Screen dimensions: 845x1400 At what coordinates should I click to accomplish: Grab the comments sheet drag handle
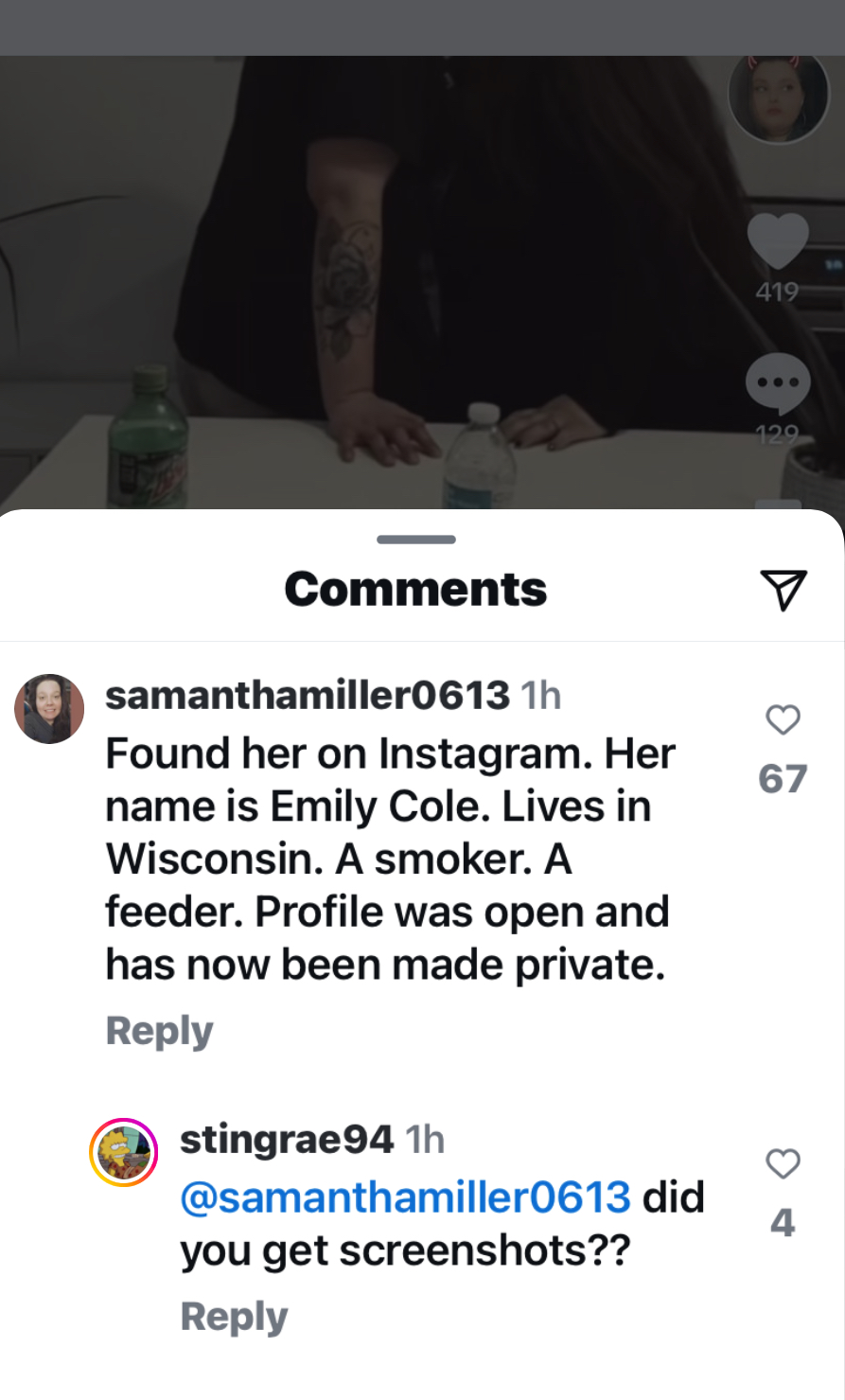(x=416, y=540)
